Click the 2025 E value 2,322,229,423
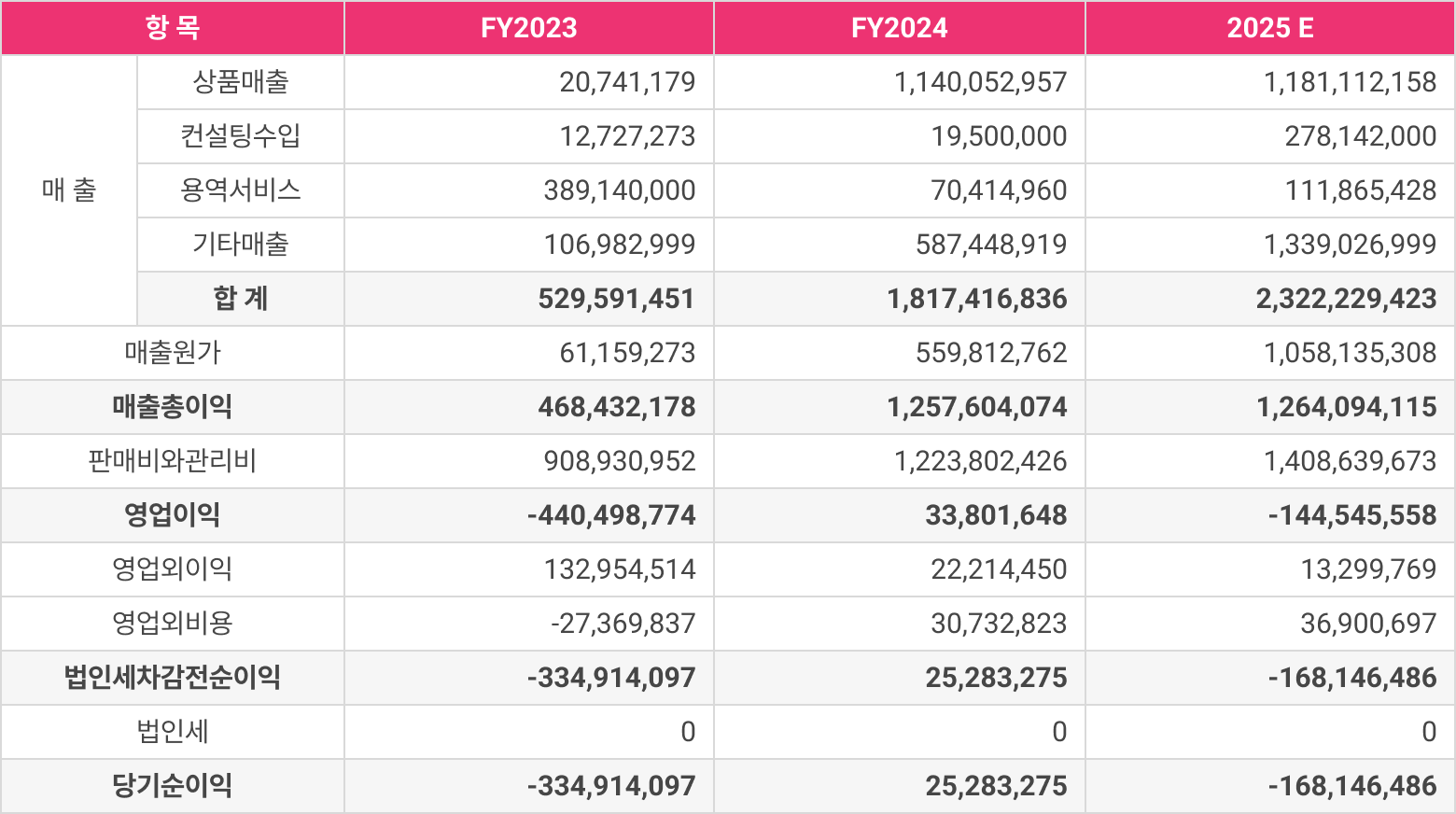 (x=1346, y=299)
